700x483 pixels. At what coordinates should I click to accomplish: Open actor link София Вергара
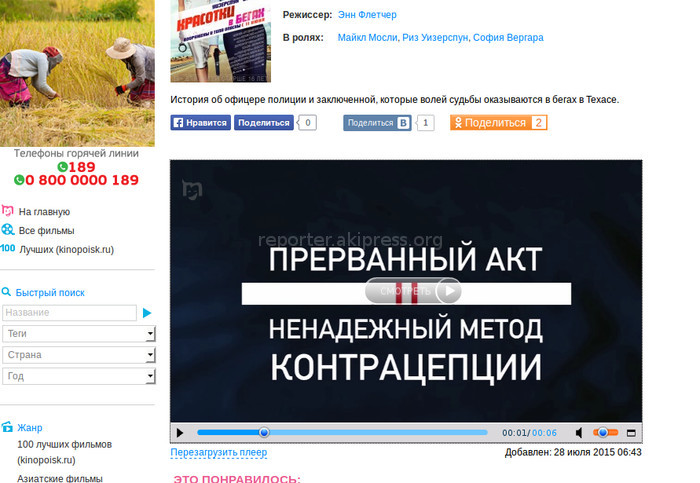[x=508, y=37]
